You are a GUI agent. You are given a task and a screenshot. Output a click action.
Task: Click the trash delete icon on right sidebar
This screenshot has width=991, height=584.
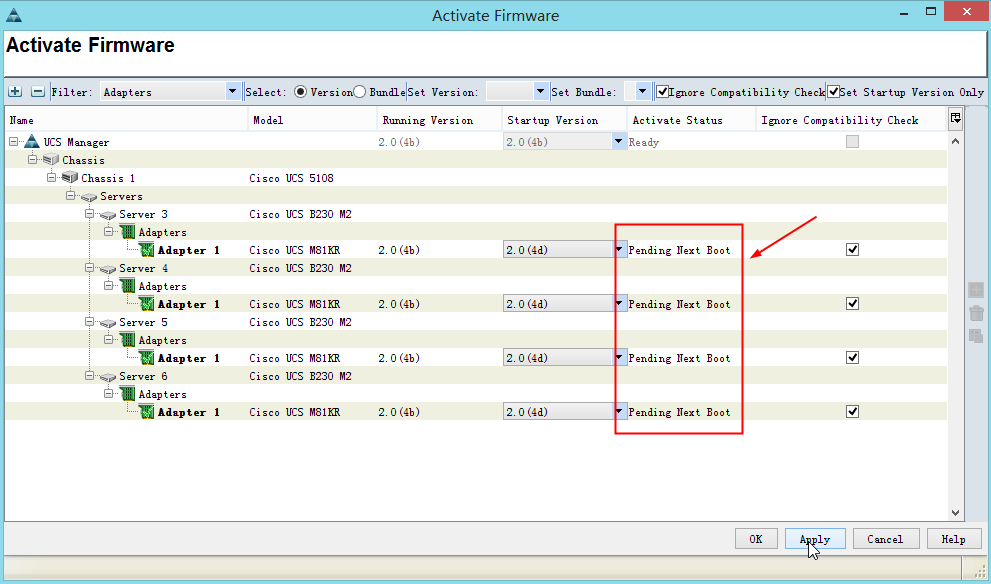tap(976, 313)
